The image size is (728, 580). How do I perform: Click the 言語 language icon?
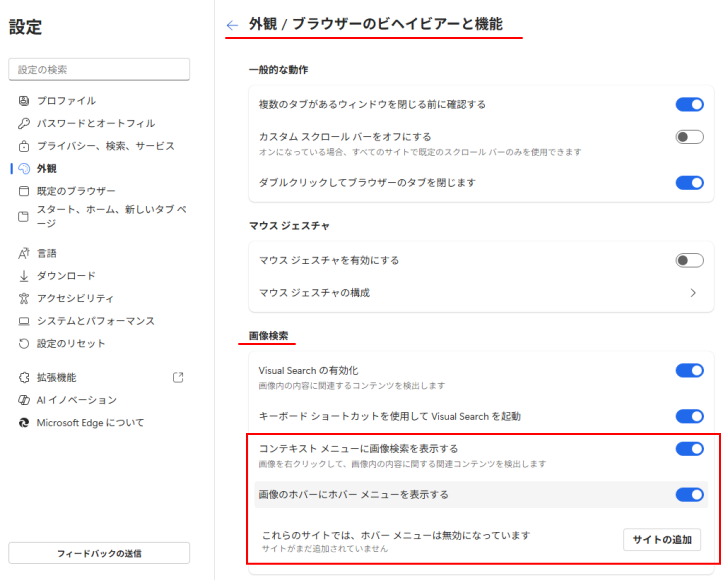pos(25,253)
